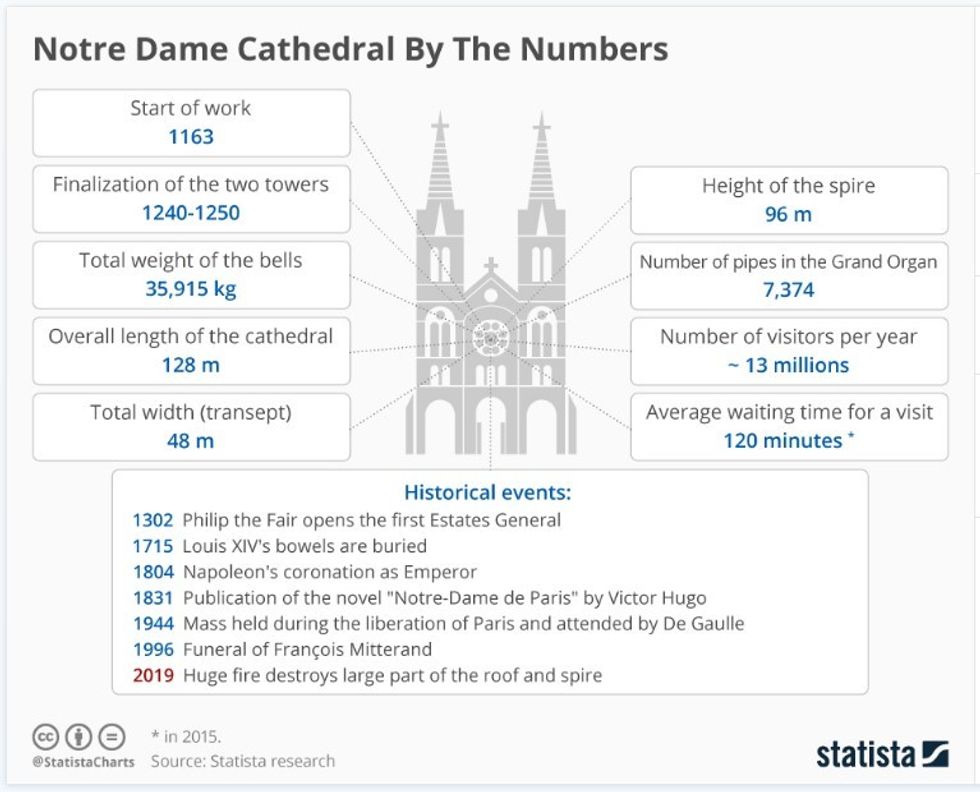
Task: Click the @StatistaCharts handle
Action: [x=84, y=762]
